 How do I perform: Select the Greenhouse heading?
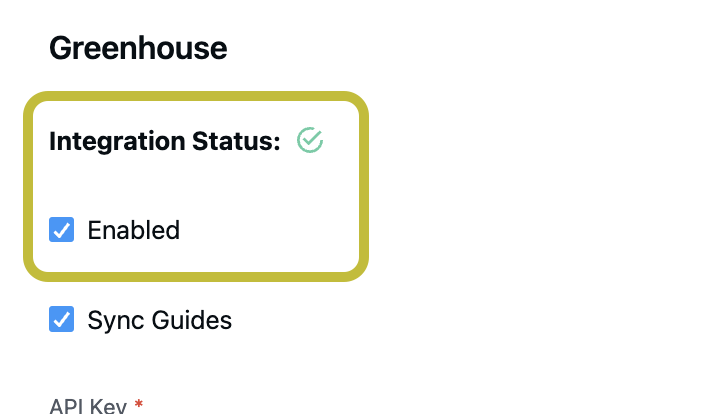pos(138,48)
